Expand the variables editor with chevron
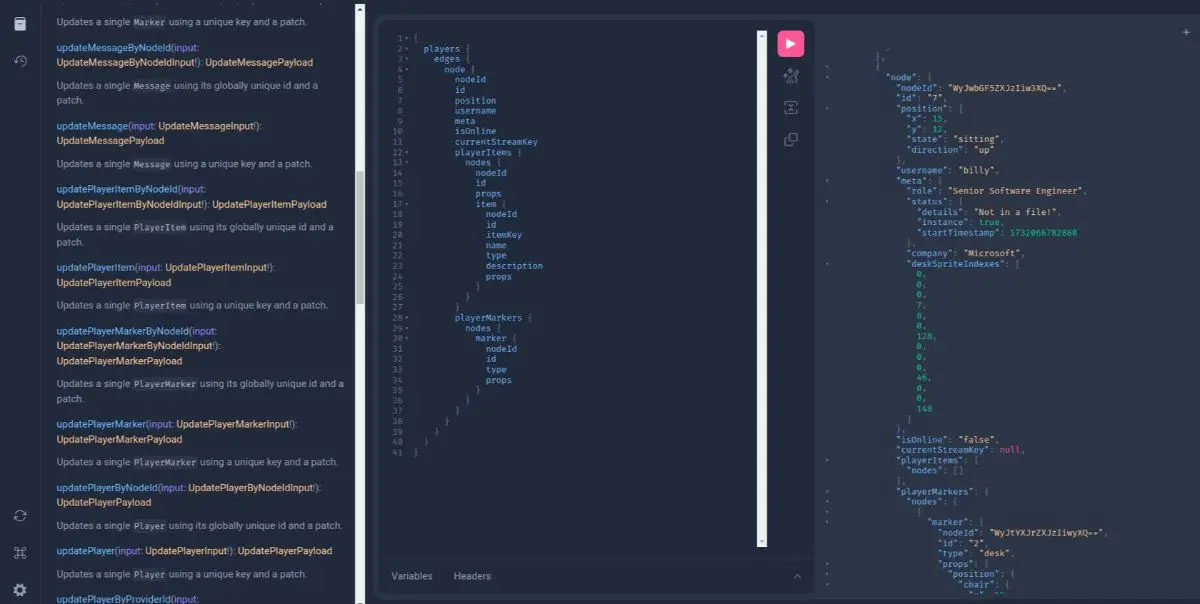Image resolution: width=1200 pixels, height=604 pixels. coord(797,576)
